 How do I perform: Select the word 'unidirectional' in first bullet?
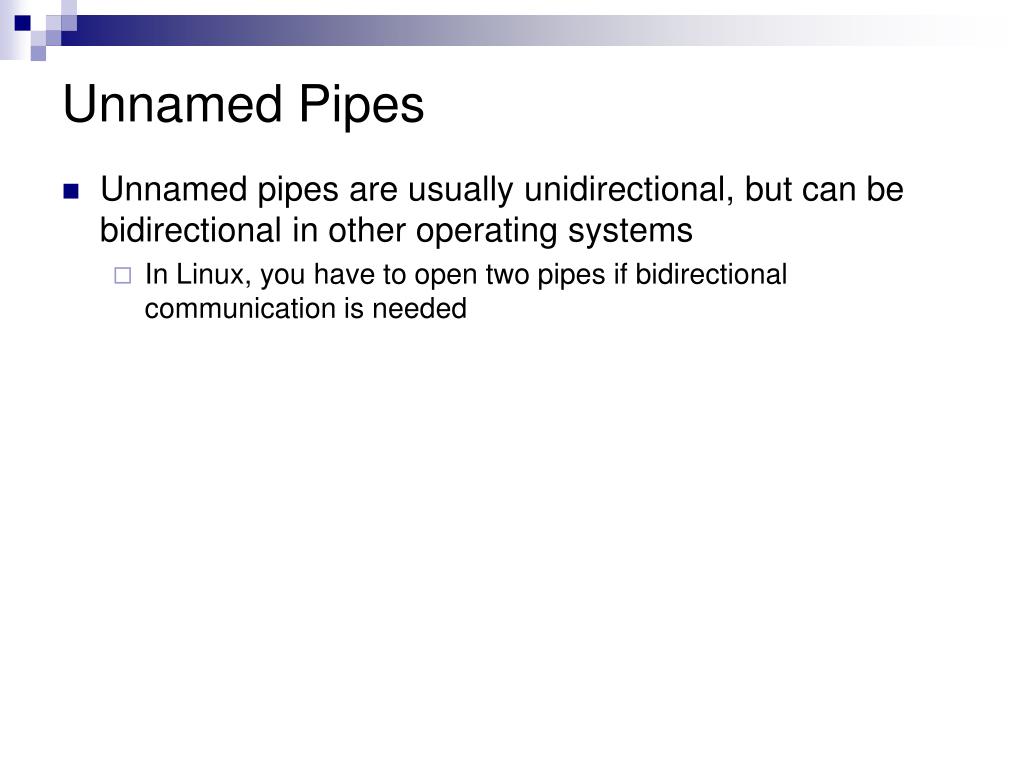pyautogui.click(x=626, y=189)
